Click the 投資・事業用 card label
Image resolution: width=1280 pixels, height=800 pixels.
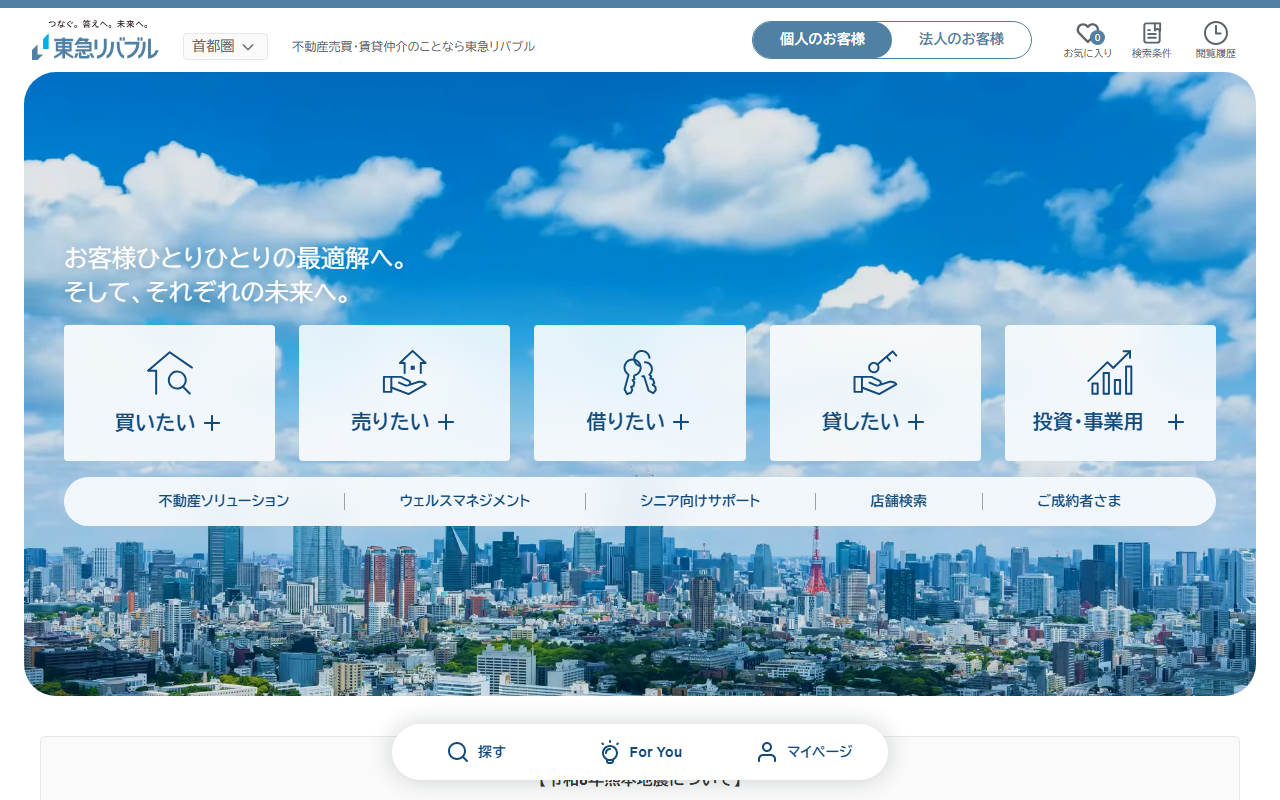tap(1088, 423)
